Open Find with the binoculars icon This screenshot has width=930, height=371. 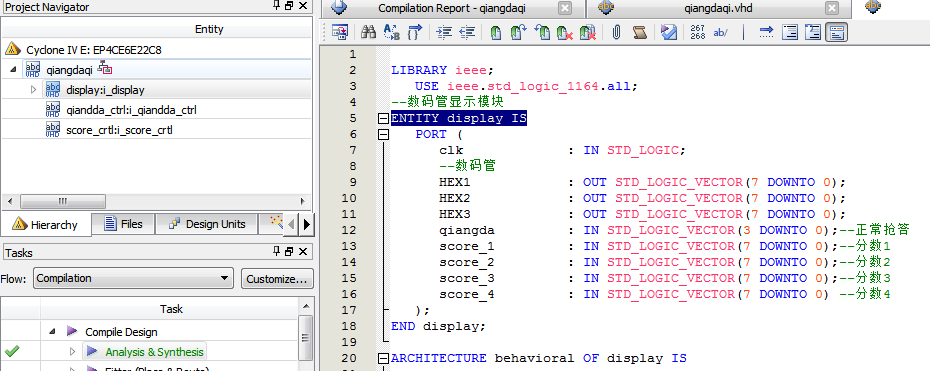368,32
